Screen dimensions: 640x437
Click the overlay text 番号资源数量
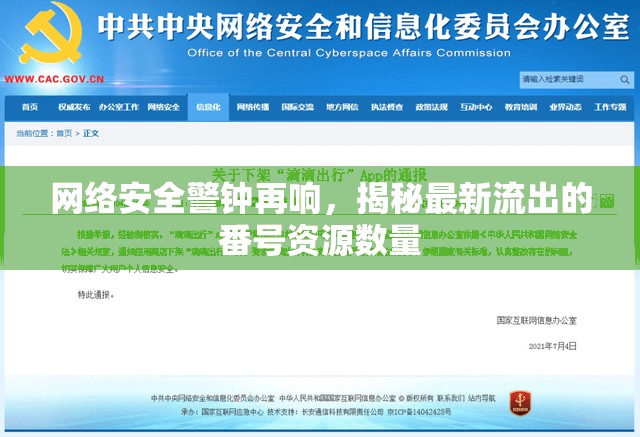point(320,242)
